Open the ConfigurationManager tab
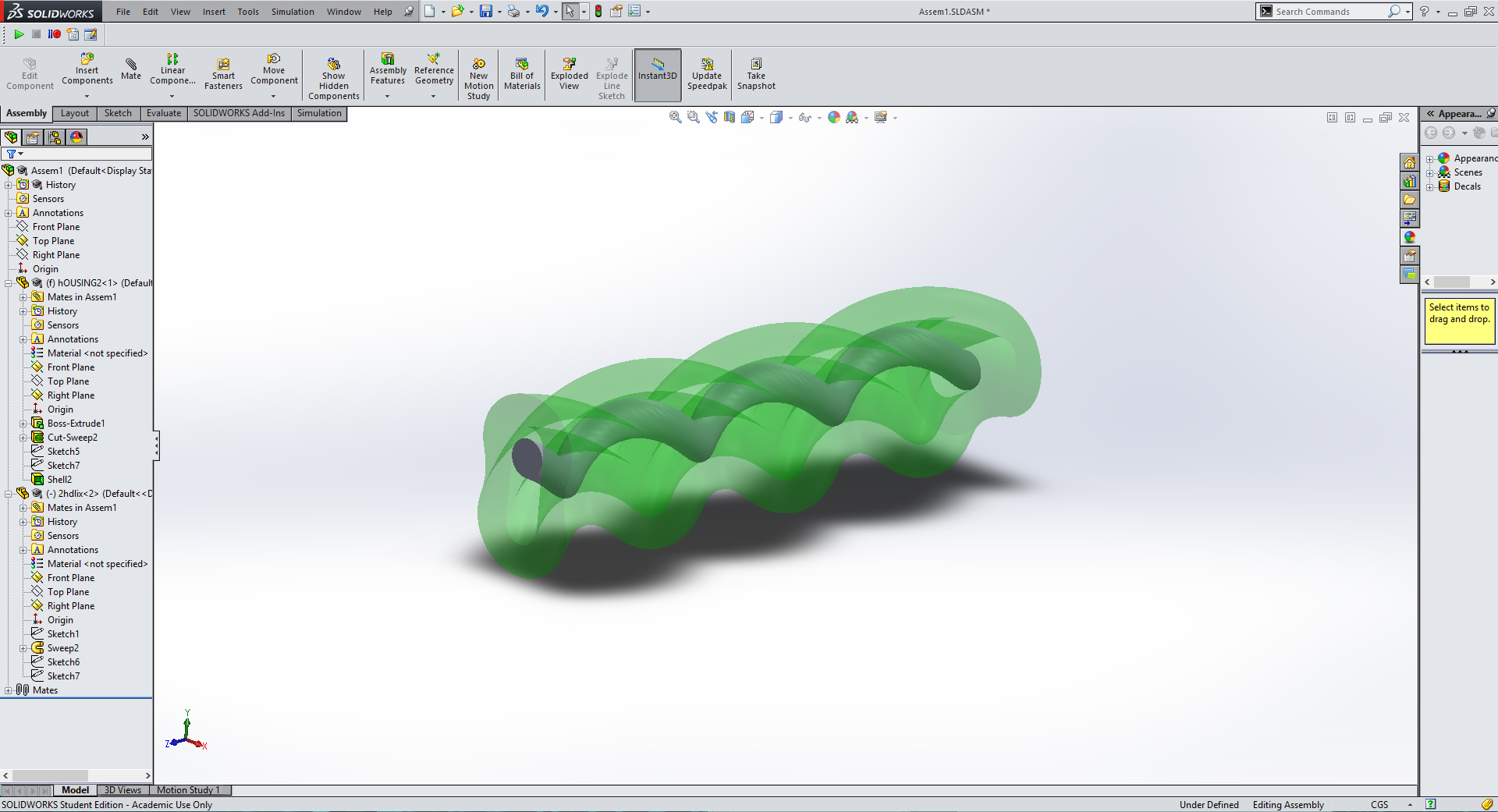 coord(55,137)
